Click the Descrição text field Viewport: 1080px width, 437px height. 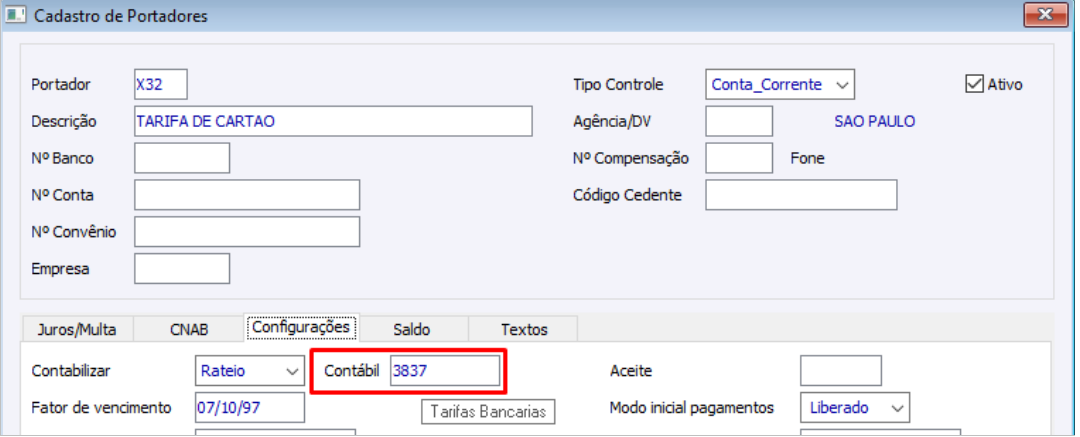tap(333, 122)
